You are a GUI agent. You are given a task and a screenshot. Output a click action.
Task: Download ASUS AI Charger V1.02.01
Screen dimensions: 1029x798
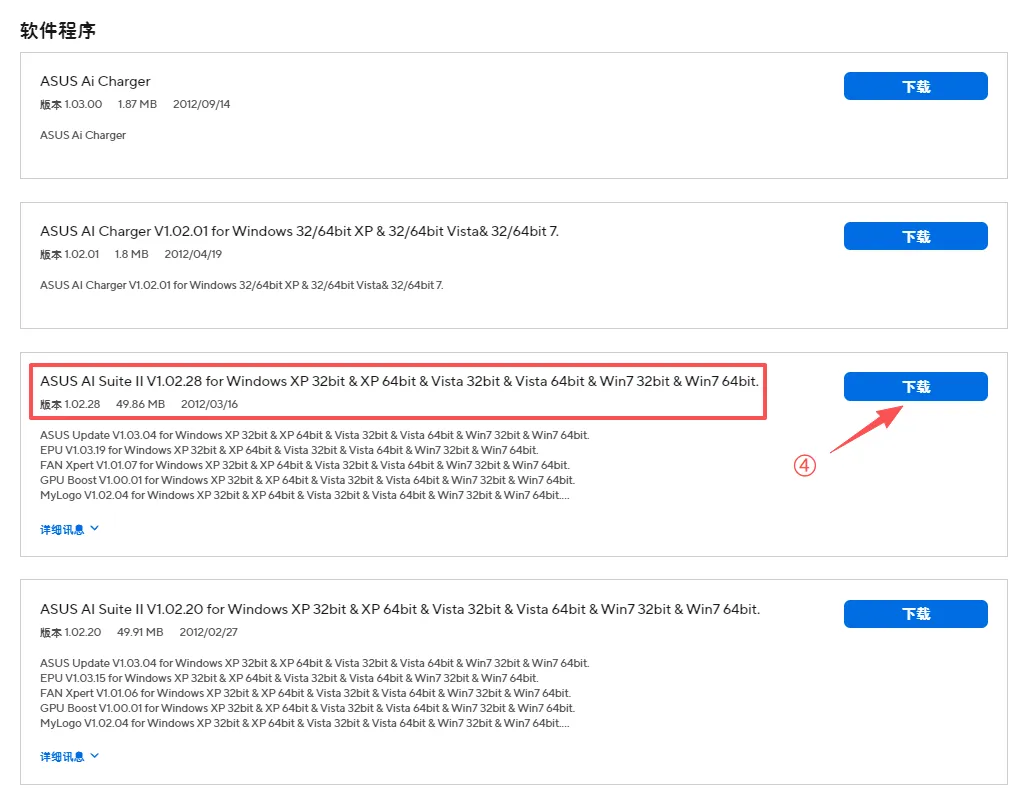click(x=915, y=236)
